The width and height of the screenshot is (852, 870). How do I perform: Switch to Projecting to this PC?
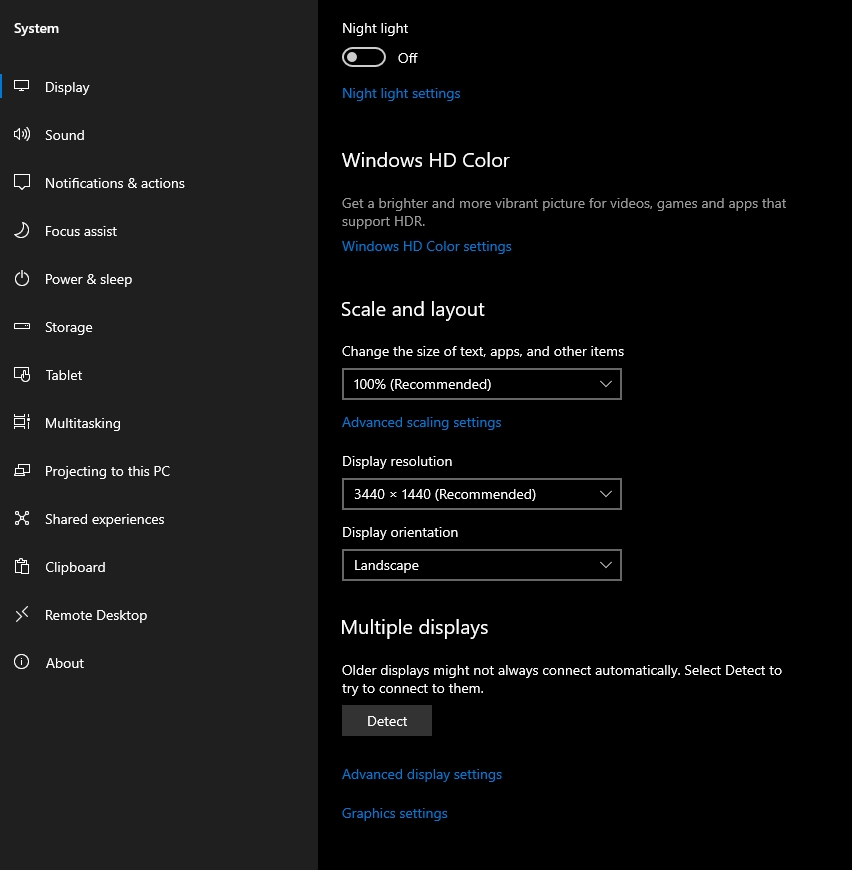(x=107, y=471)
